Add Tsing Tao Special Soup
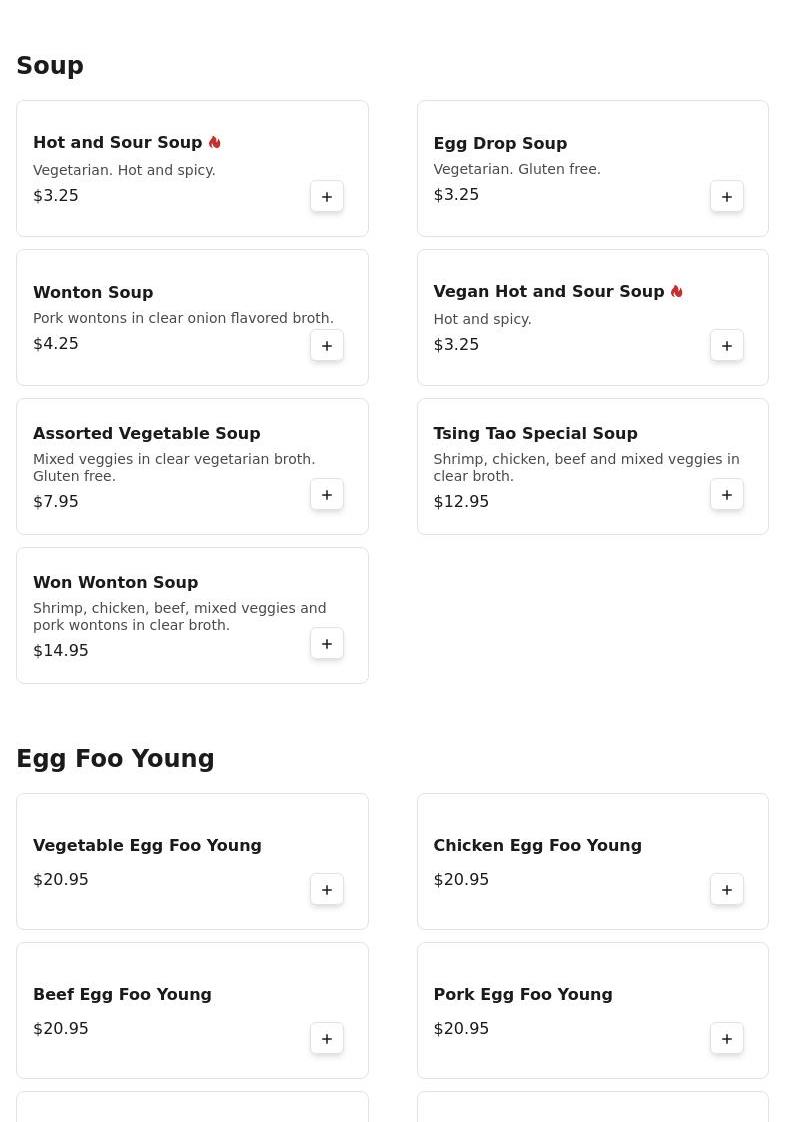 tap(727, 495)
